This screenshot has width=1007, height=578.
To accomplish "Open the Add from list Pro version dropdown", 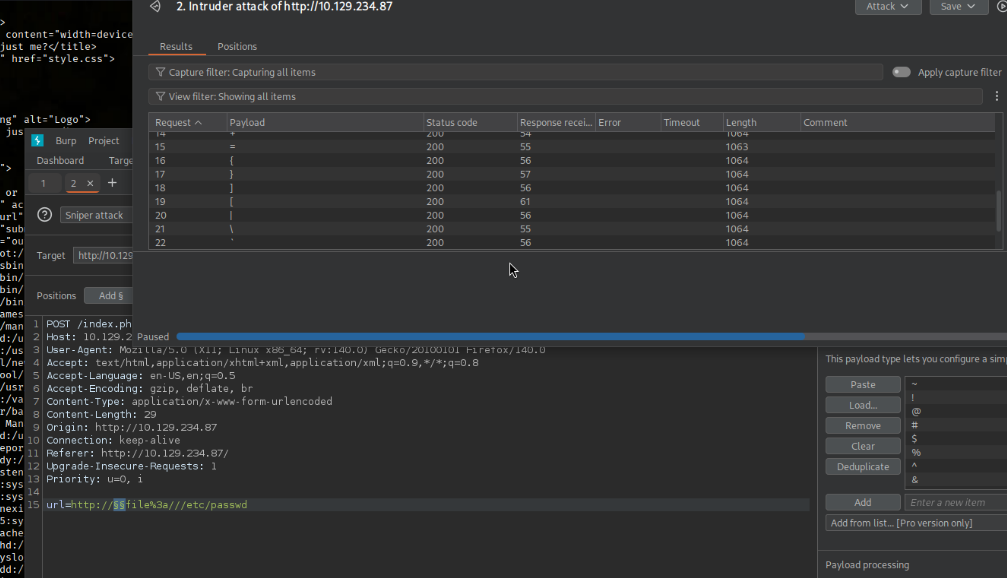I will click(x=916, y=523).
